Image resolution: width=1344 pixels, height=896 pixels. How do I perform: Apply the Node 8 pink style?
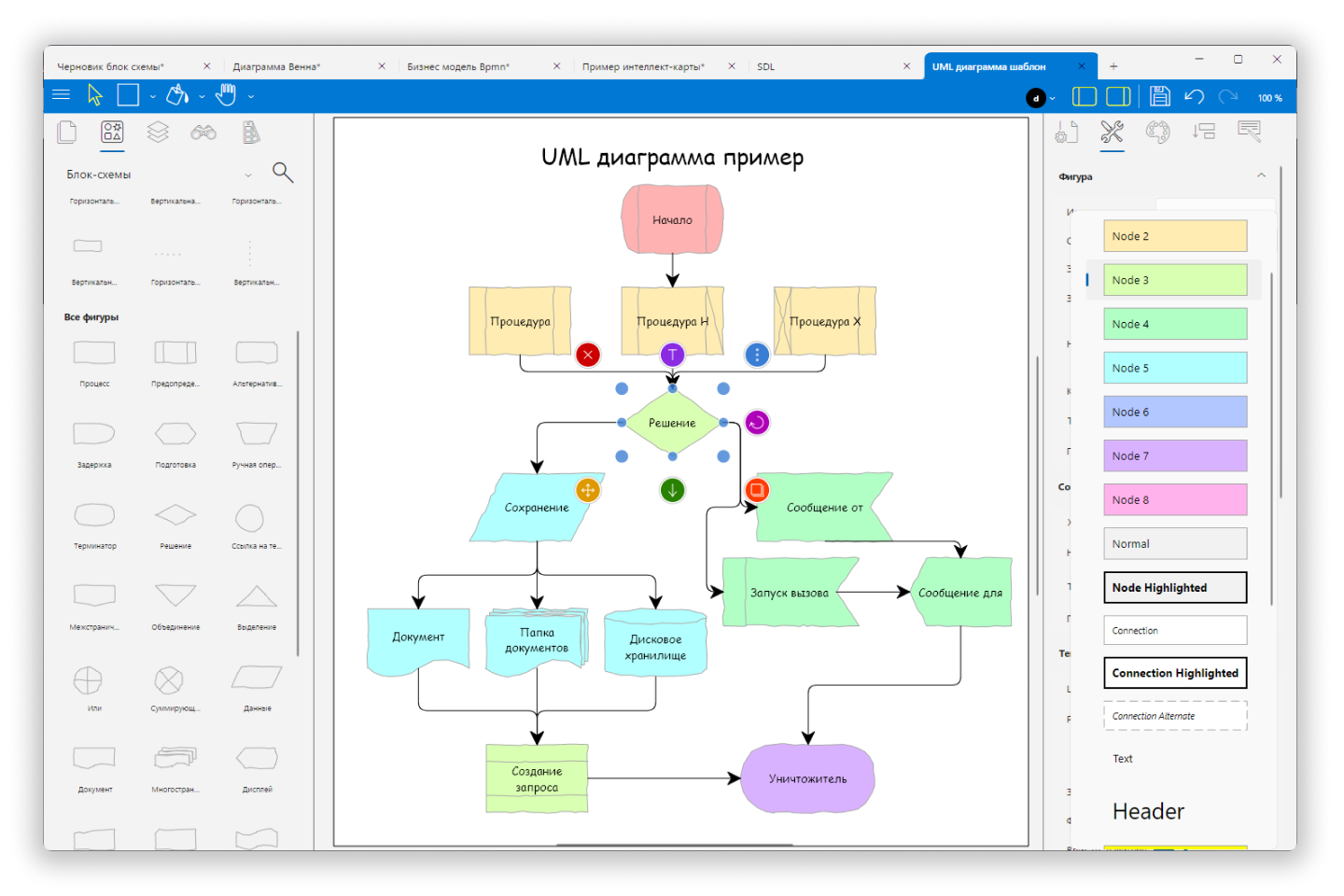tap(1175, 500)
